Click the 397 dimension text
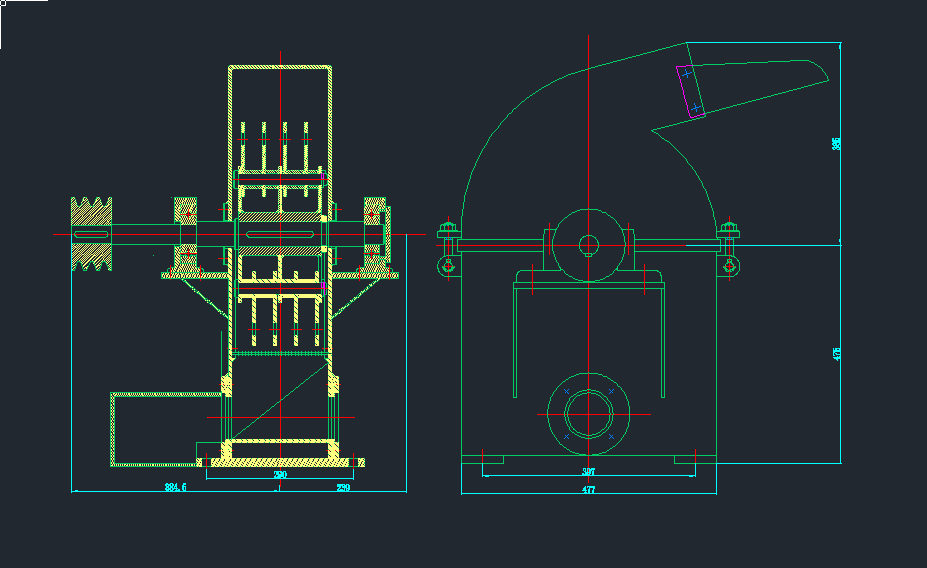The image size is (927, 568). [588, 471]
